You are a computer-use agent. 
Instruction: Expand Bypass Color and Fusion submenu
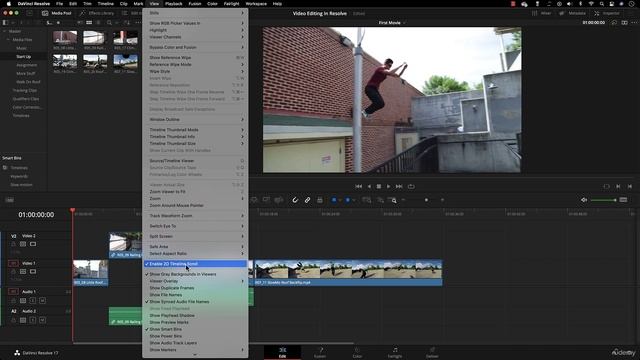[x=195, y=47]
